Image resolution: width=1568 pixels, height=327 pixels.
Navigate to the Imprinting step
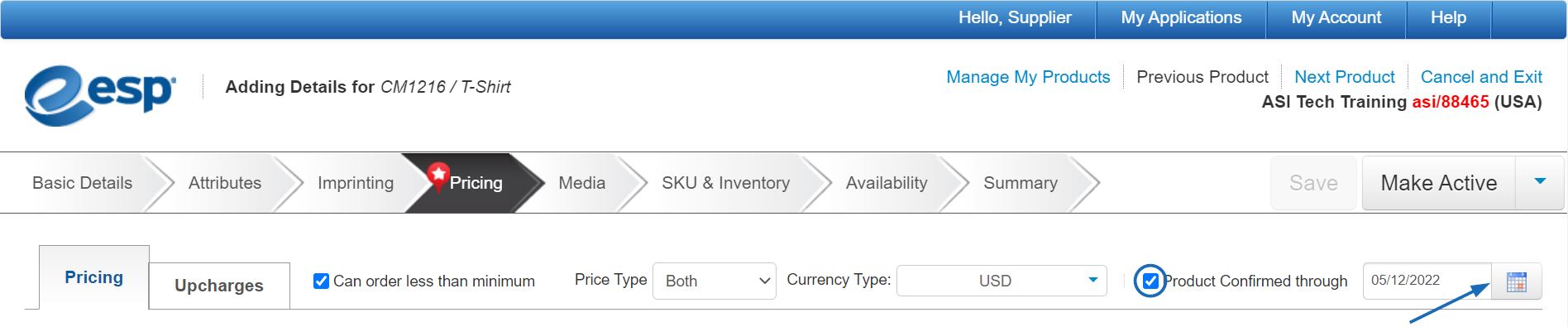pyautogui.click(x=356, y=183)
